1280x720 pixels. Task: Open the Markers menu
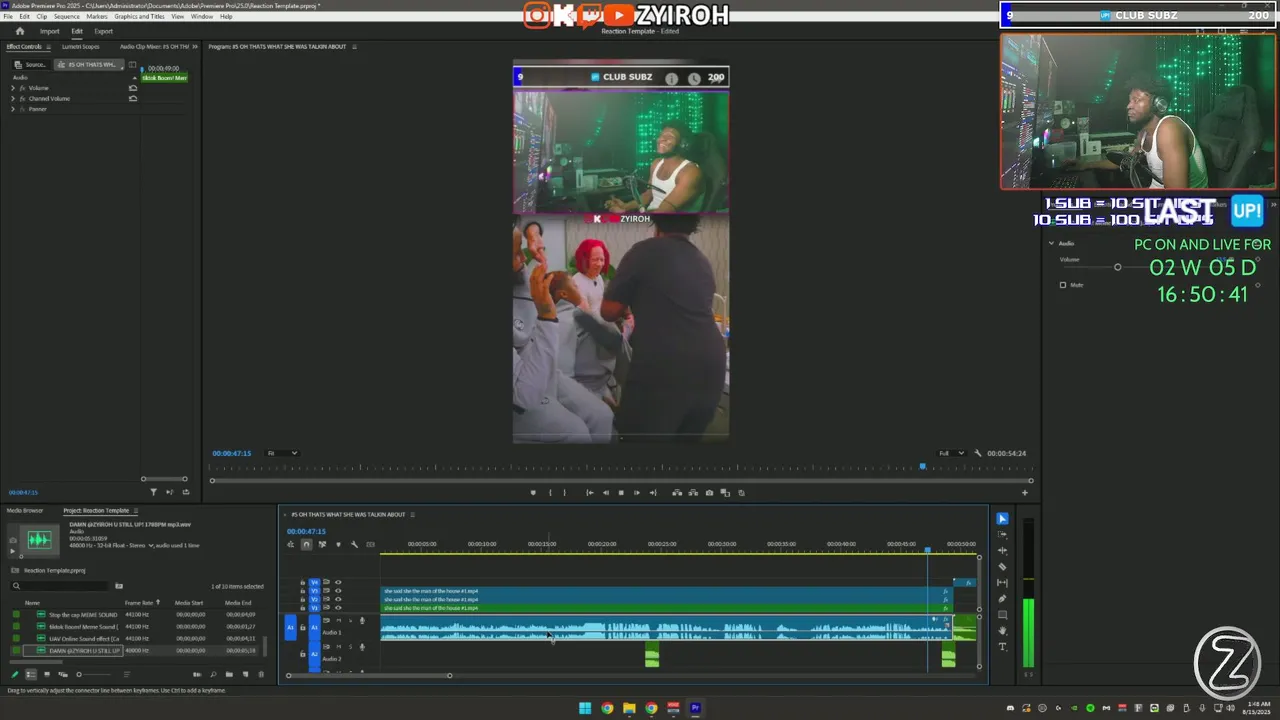[97, 17]
